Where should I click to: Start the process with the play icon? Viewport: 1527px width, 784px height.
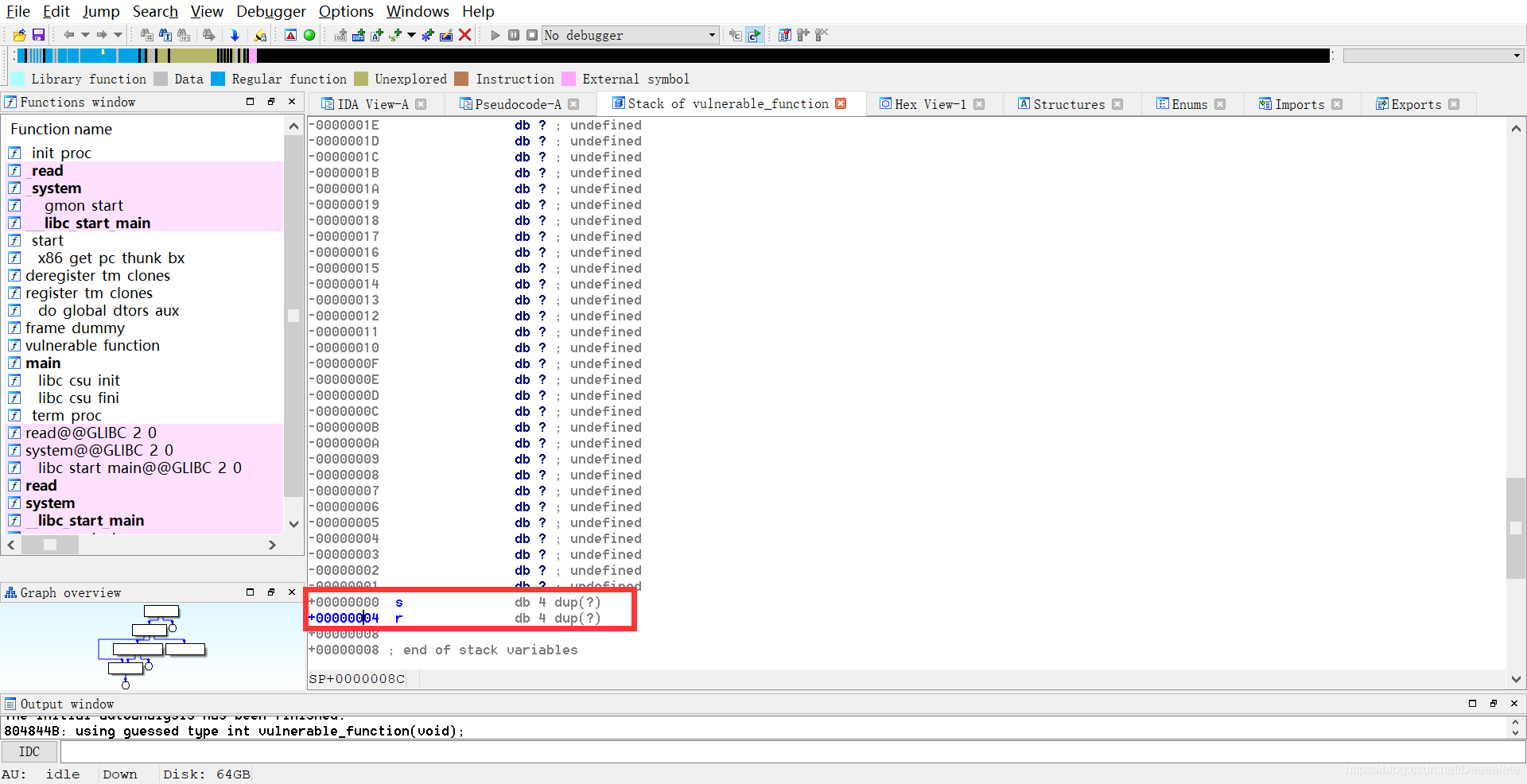coord(495,35)
